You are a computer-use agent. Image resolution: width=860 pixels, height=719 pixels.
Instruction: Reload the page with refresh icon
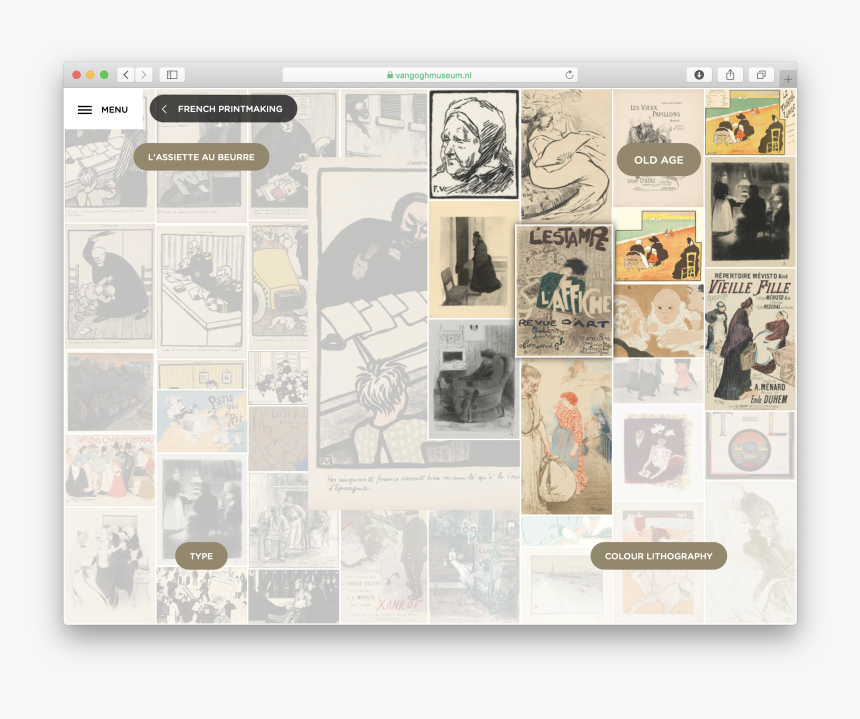(569, 75)
